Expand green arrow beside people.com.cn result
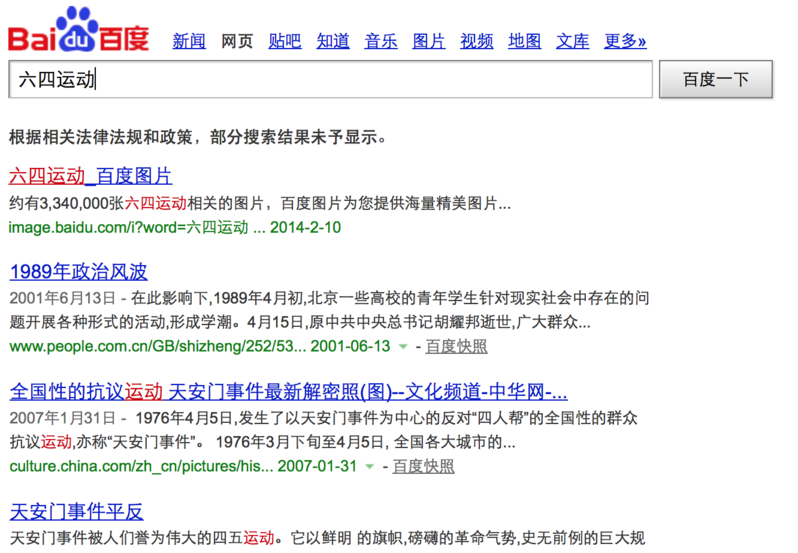The width and height of the screenshot is (798, 553). 403,347
